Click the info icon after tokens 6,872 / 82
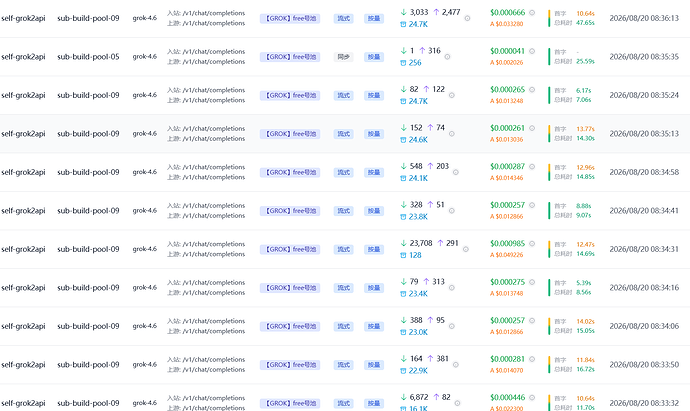Image resolution: width=690 pixels, height=411 pixels. pos(457,403)
